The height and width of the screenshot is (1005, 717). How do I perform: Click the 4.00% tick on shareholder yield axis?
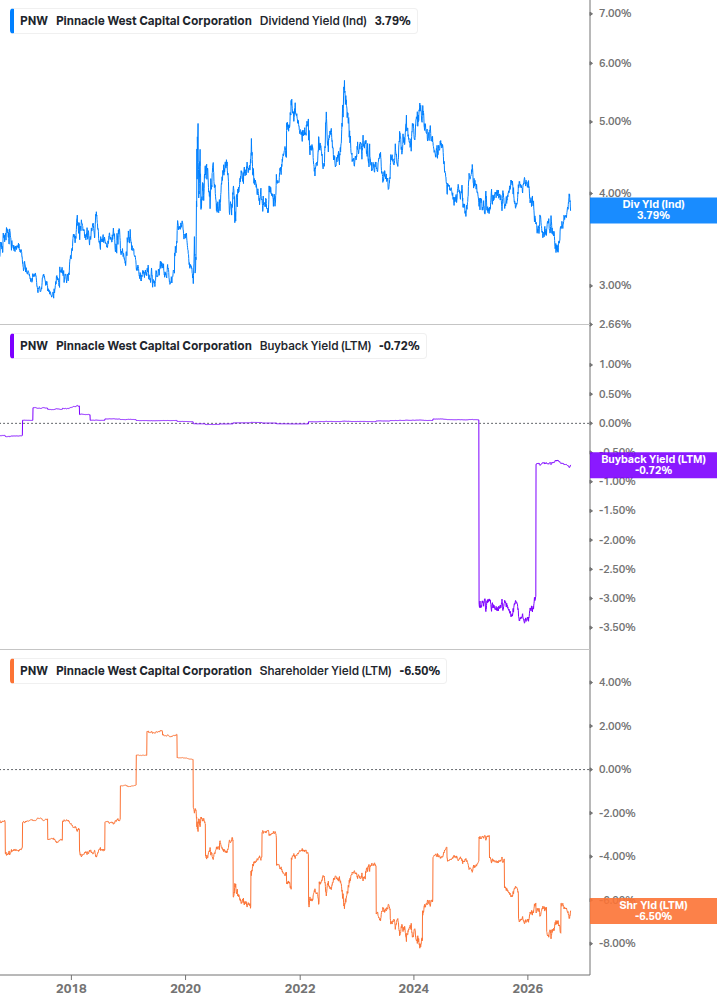pyautogui.click(x=614, y=682)
